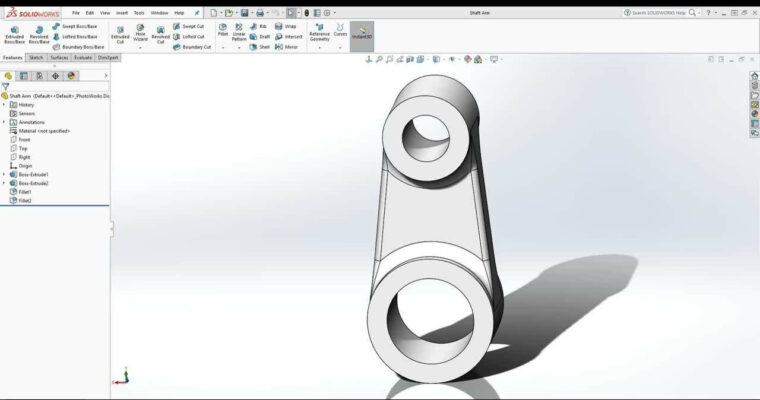Open the DisplayManager color ball tab
Image resolution: width=760 pixels, height=400 pixels.
tap(71, 76)
